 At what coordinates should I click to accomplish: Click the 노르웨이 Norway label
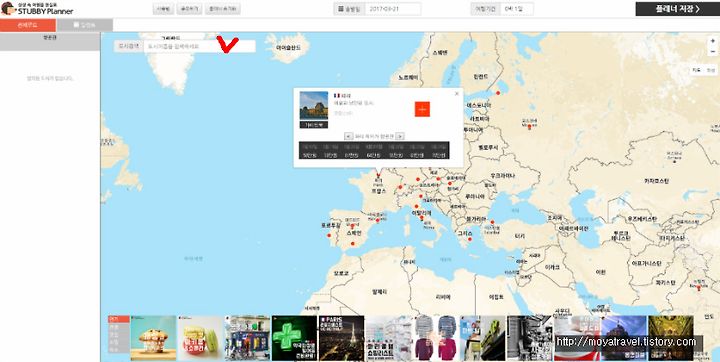(408, 77)
